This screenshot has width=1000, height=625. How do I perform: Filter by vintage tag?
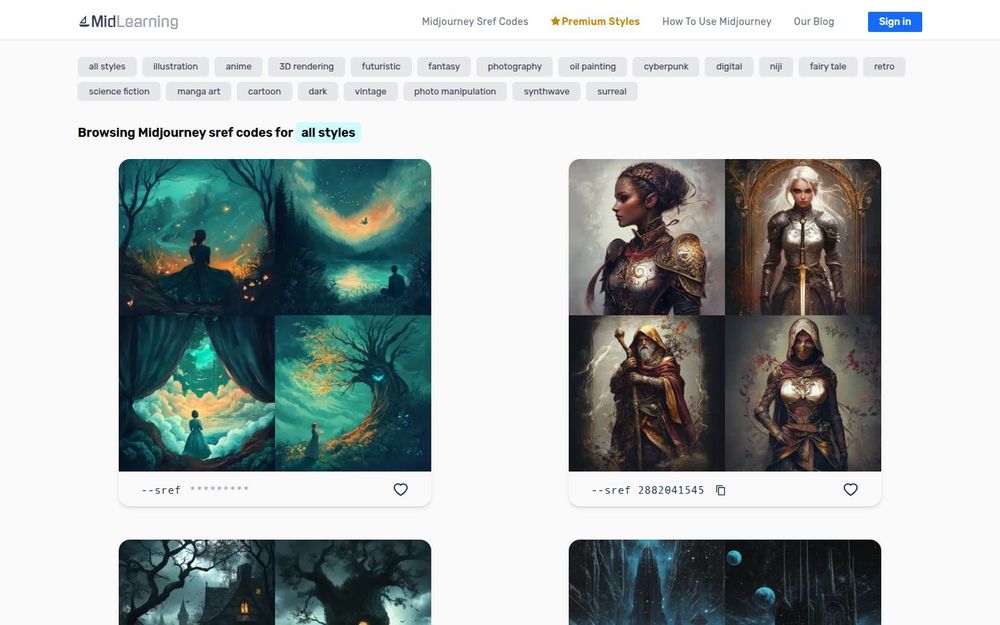coord(371,91)
